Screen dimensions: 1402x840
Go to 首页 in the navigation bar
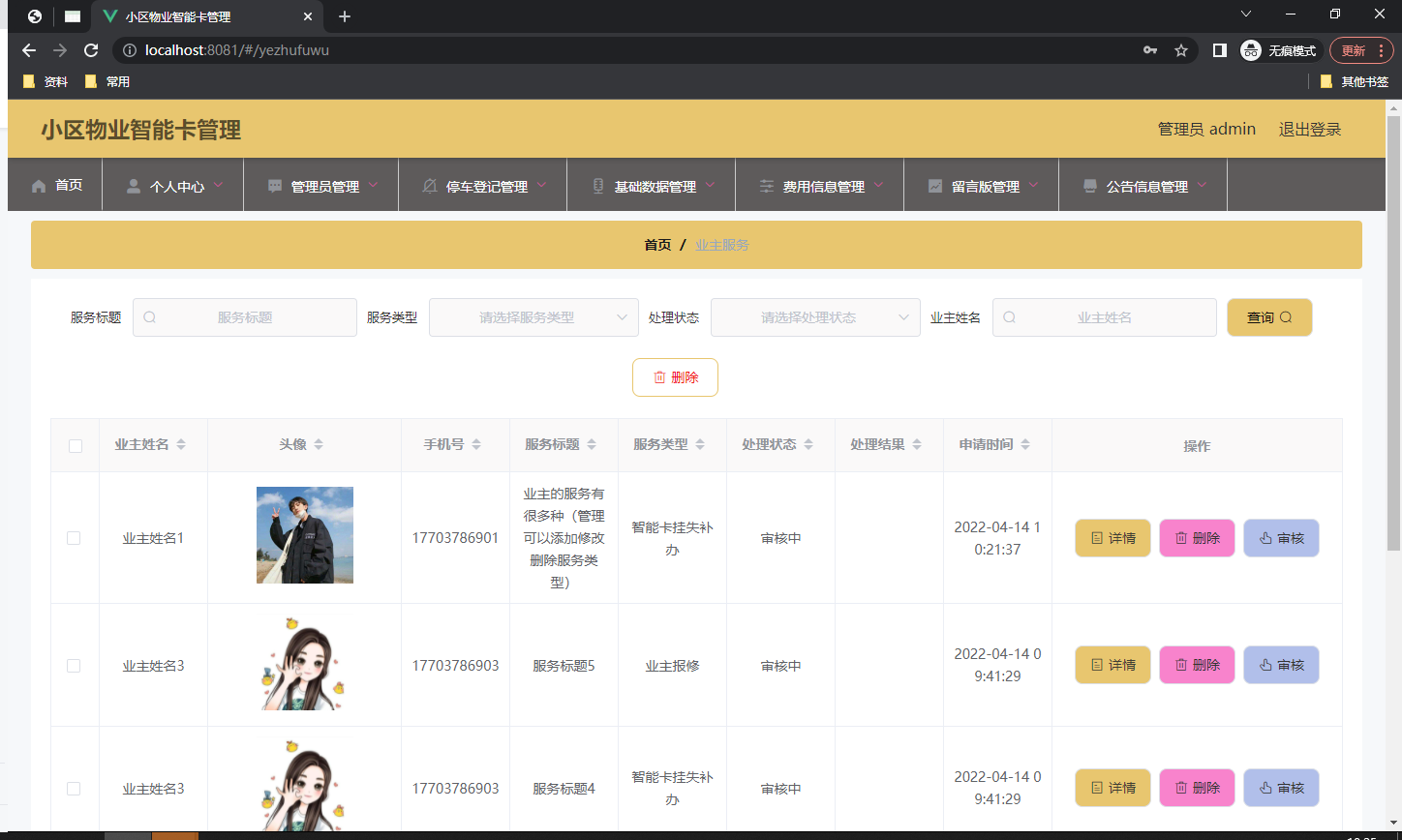click(56, 185)
